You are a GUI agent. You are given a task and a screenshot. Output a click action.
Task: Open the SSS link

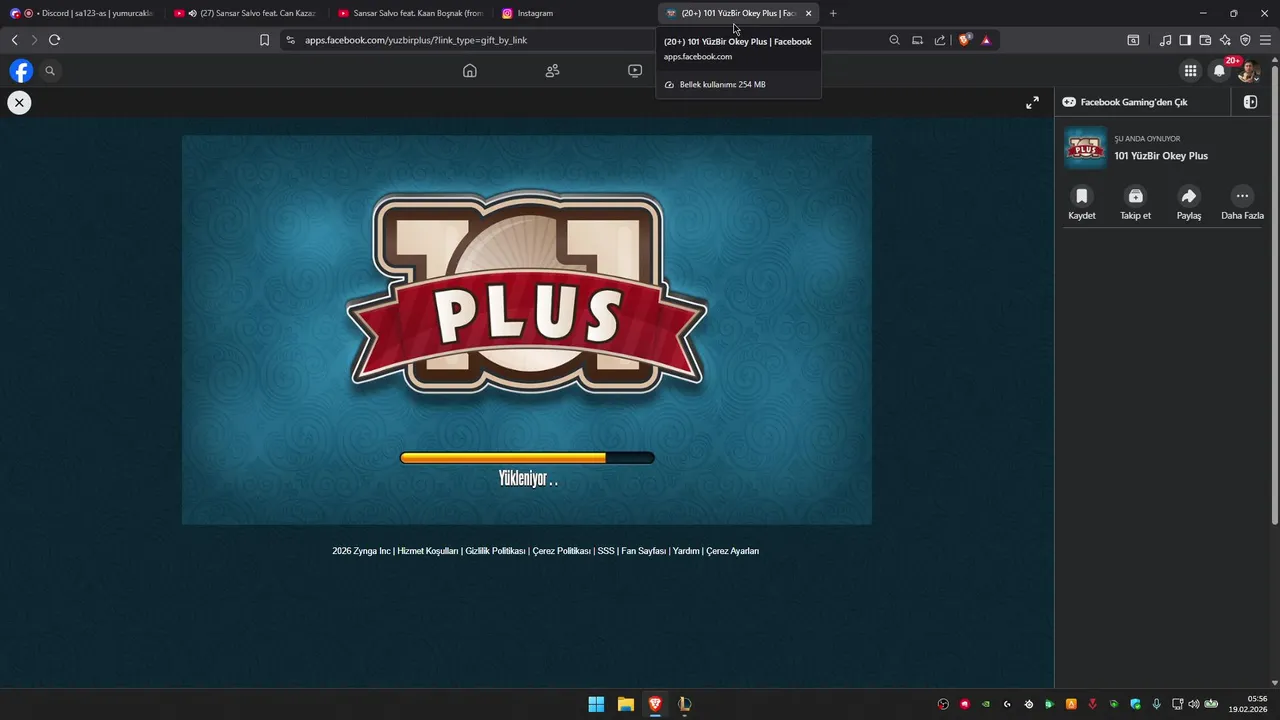(x=606, y=551)
